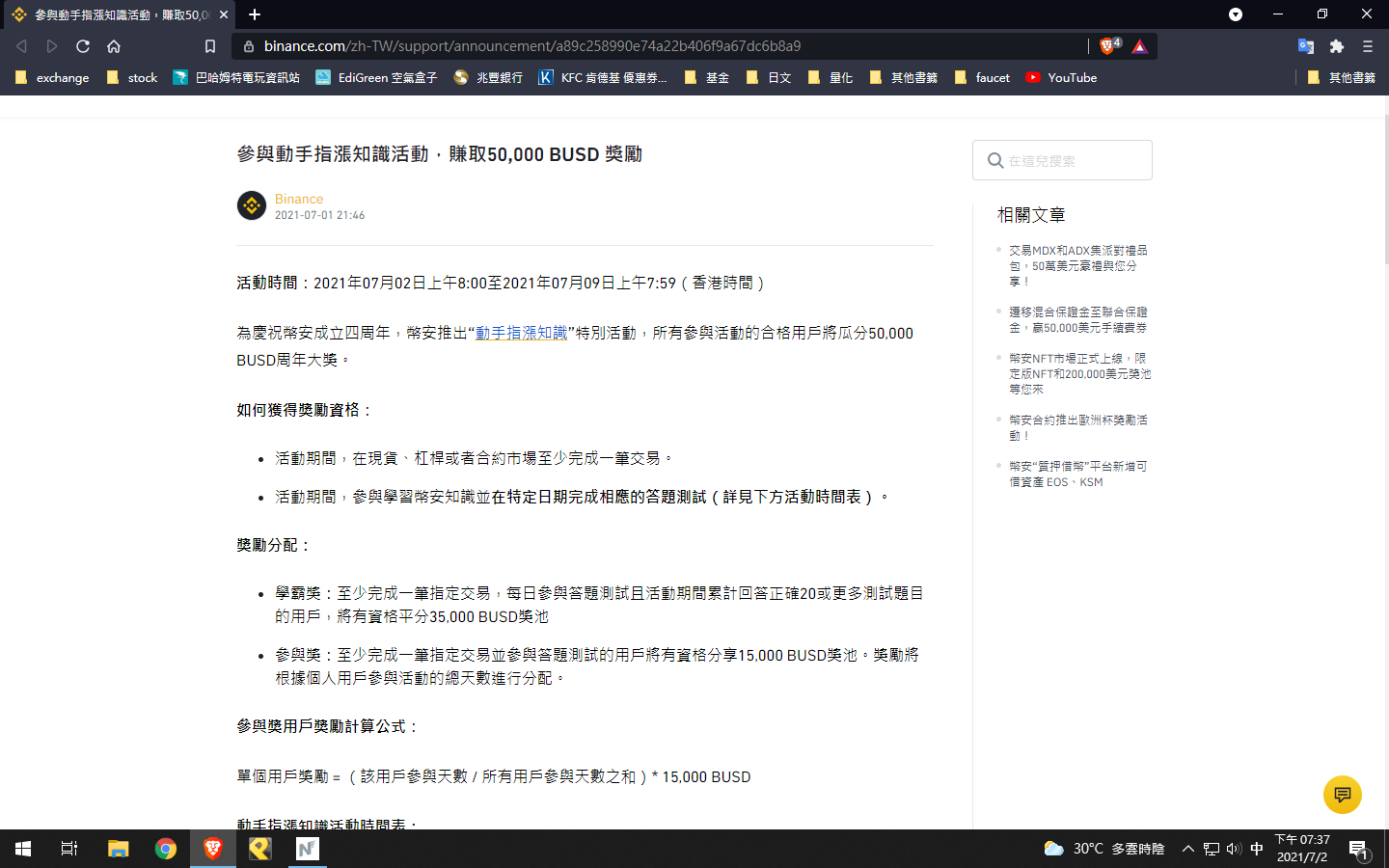
Task: Open the weather widget 30°C 多雲時陰
Action: point(1104,849)
